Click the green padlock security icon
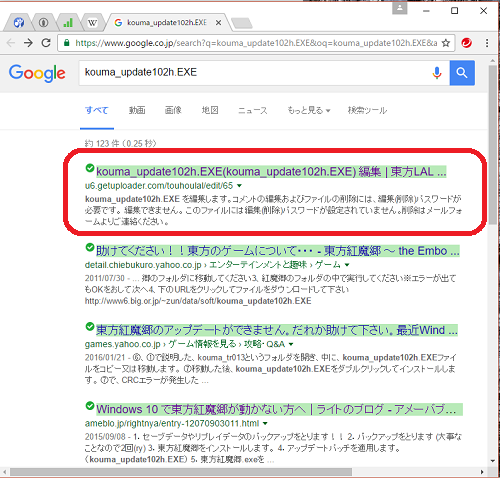500x478 pixels. point(67,43)
